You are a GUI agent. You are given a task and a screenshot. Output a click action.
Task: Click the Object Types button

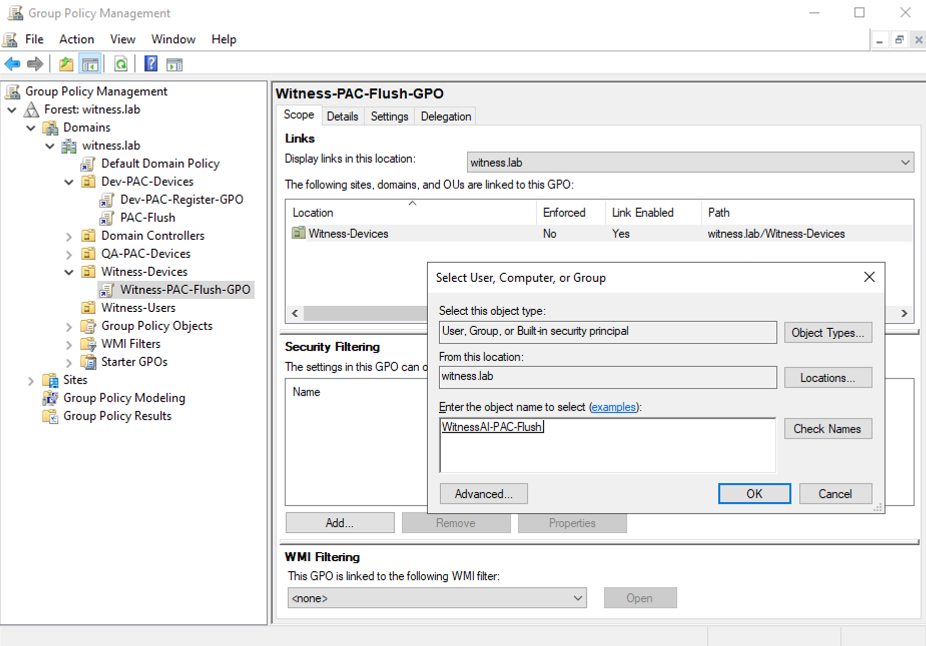click(828, 332)
